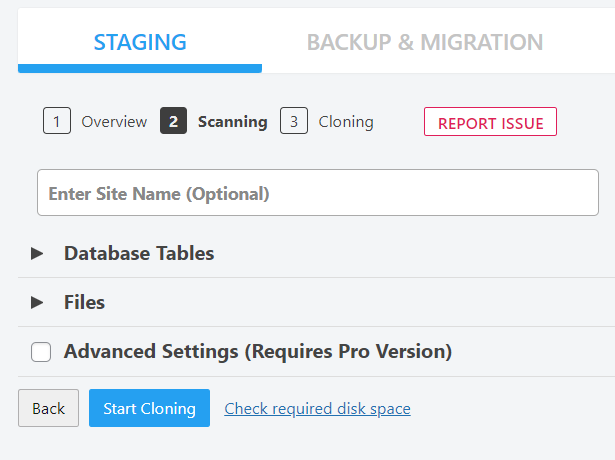Viewport: 615px width, 460px height.
Task: Click the REPORT ISSUE button
Action: pos(490,122)
